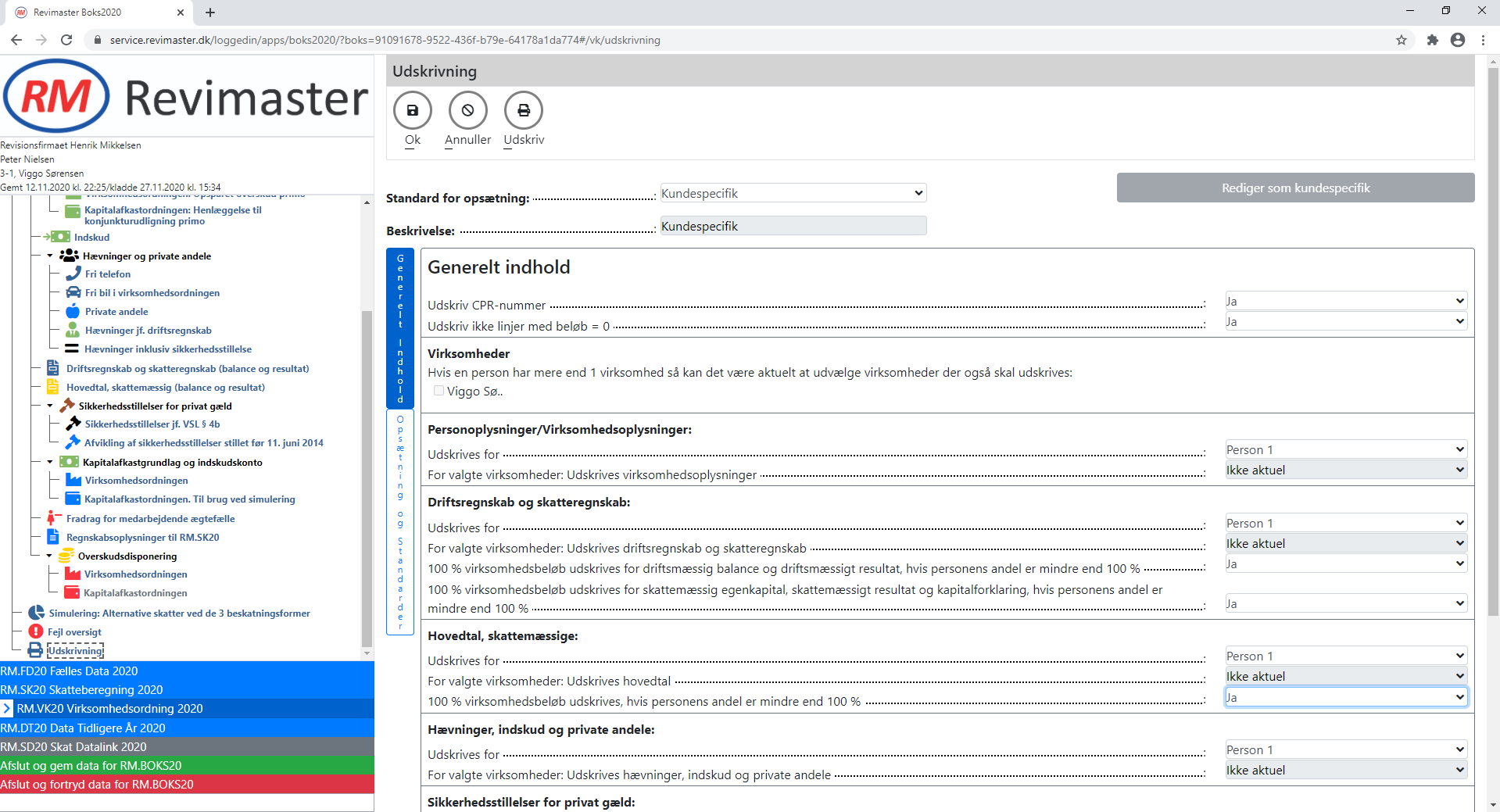The width and height of the screenshot is (1500, 812).
Task: Click the Simulering pie chart icon
Action: (37, 613)
